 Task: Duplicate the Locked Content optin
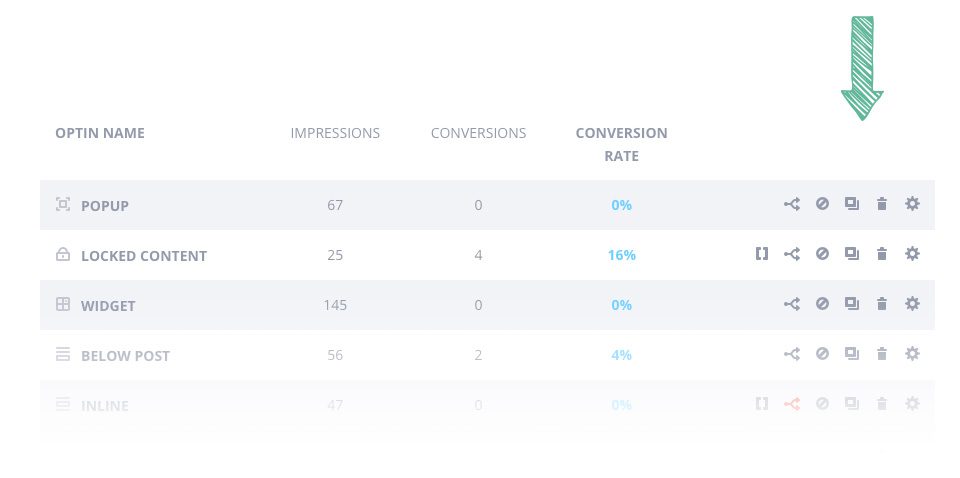click(852, 254)
